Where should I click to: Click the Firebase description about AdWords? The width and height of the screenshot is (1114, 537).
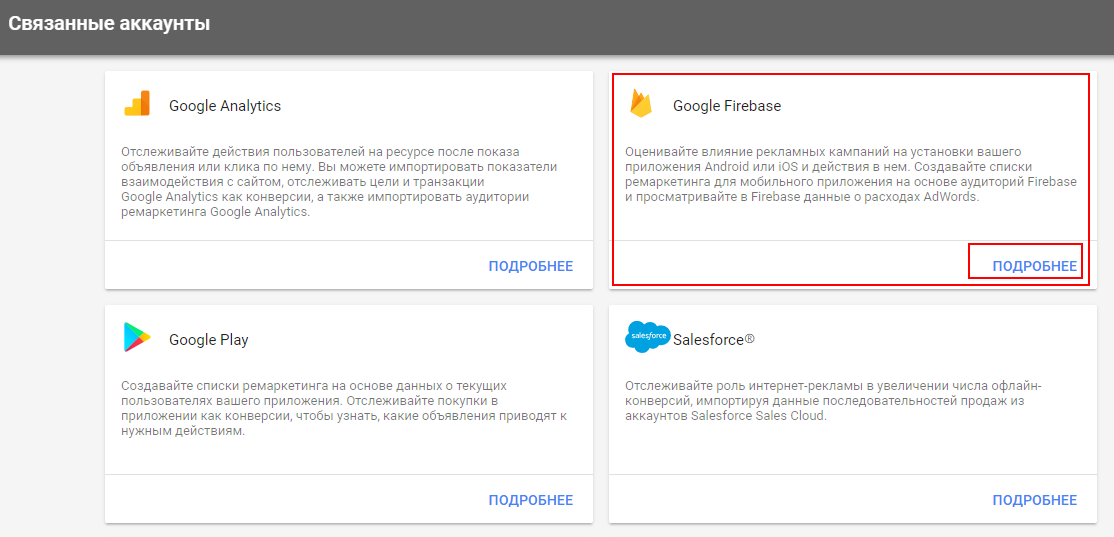[851, 175]
